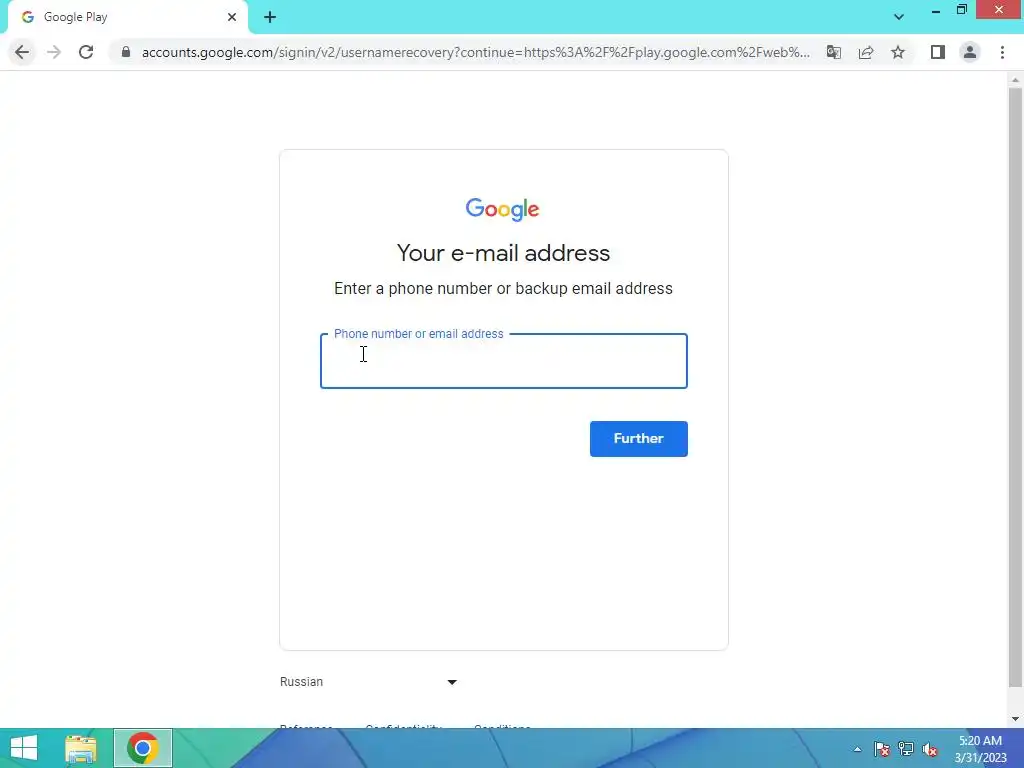Click the share page icon

coord(866,52)
